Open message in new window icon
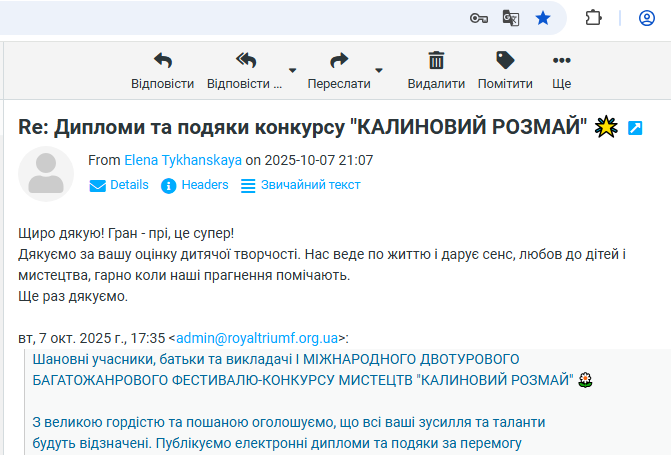Viewport: 671px width, 455px height. (x=635, y=128)
